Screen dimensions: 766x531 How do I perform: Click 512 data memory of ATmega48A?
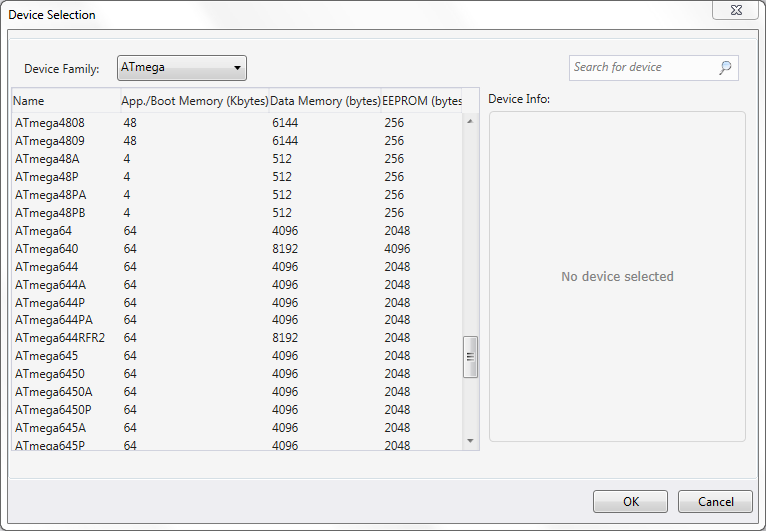tap(282, 159)
